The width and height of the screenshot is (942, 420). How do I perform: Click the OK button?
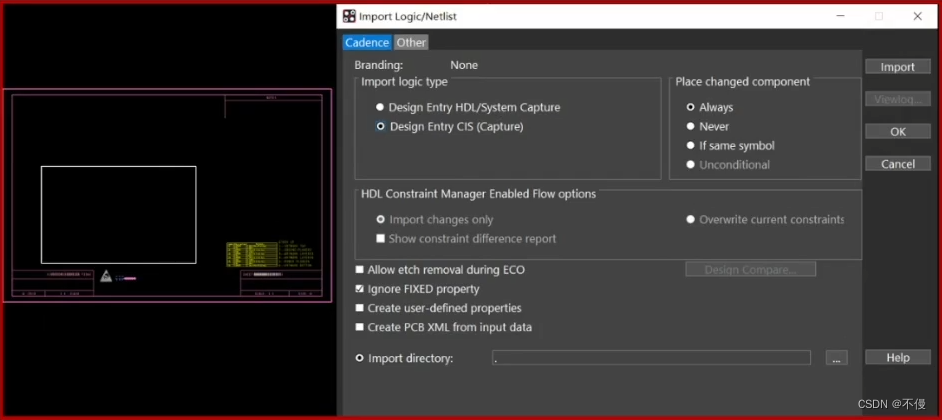click(898, 132)
